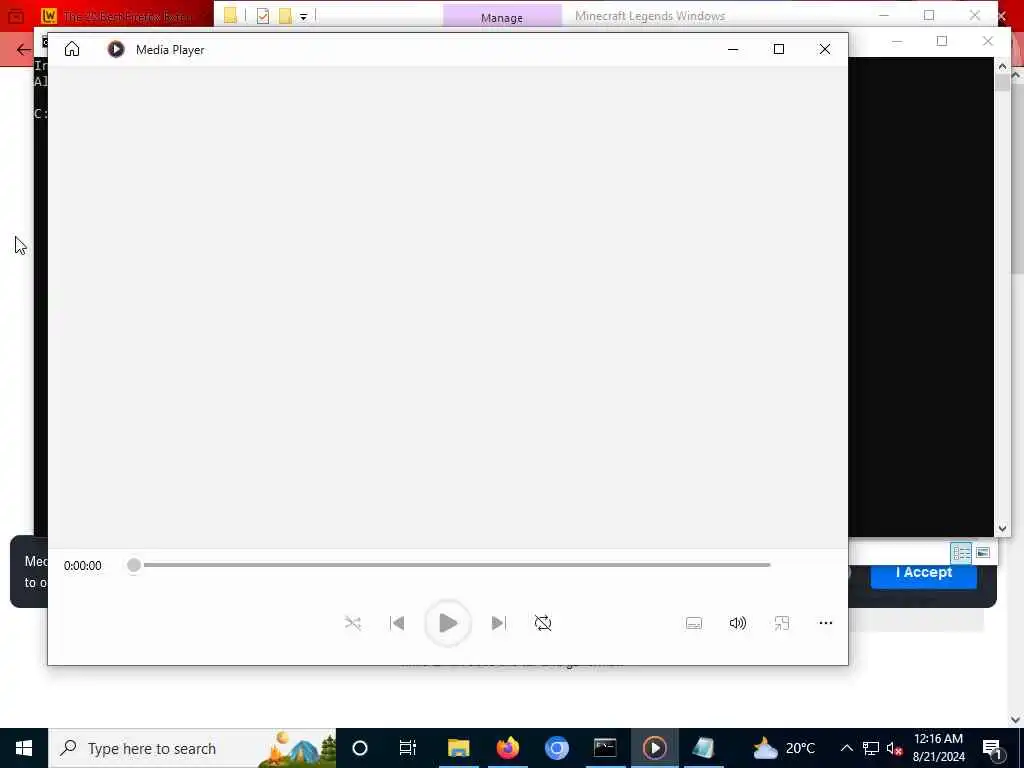
Task: Select the Firefox tab with W icon
Action: (118, 16)
